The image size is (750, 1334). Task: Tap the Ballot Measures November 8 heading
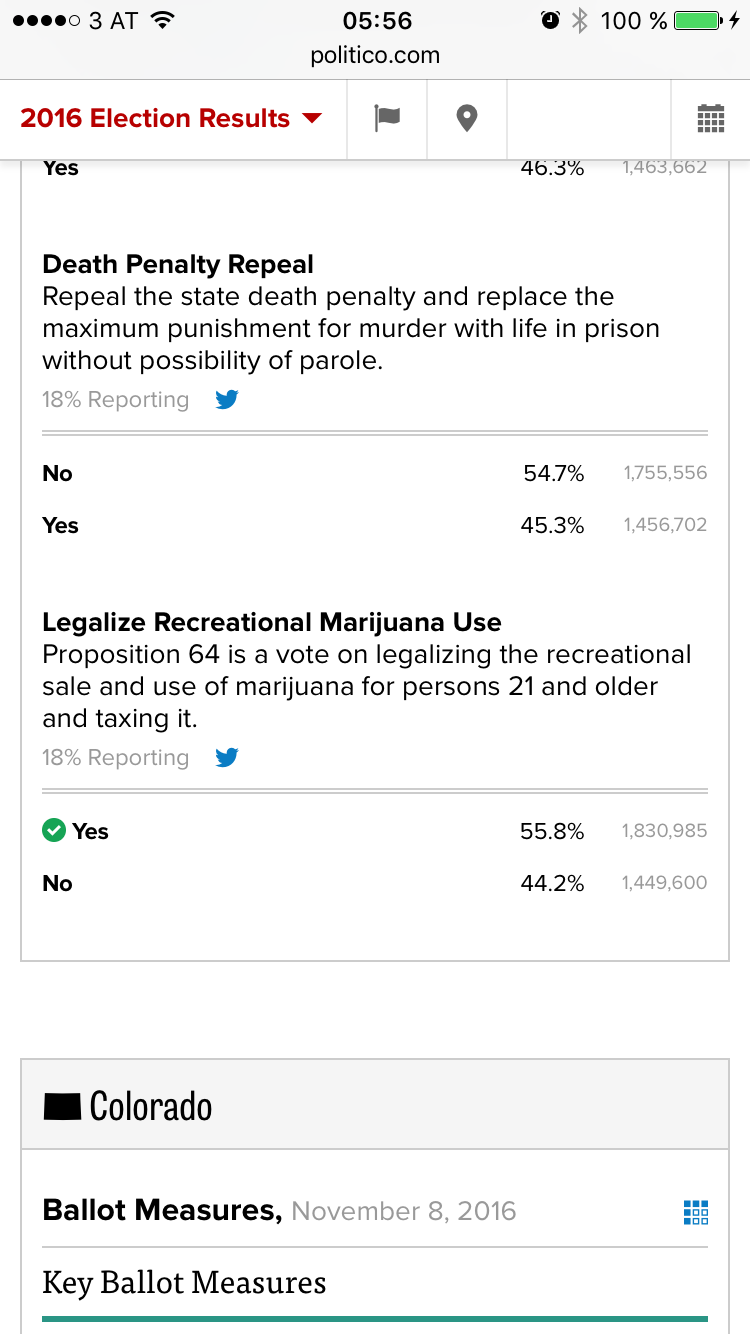[279, 1211]
